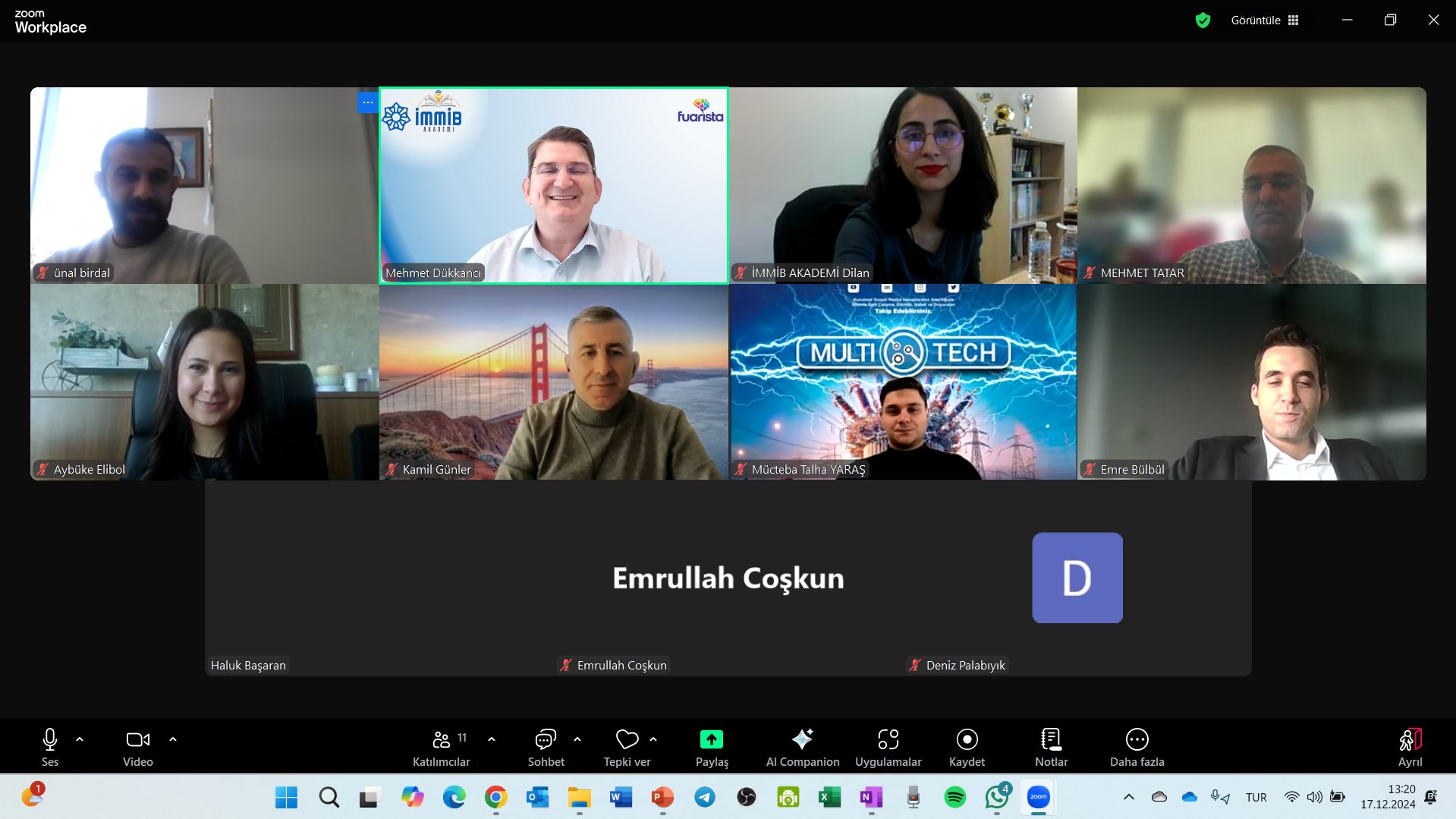The image size is (1456, 819).
Task: Show hidden system tray icons
Action: (1129, 797)
